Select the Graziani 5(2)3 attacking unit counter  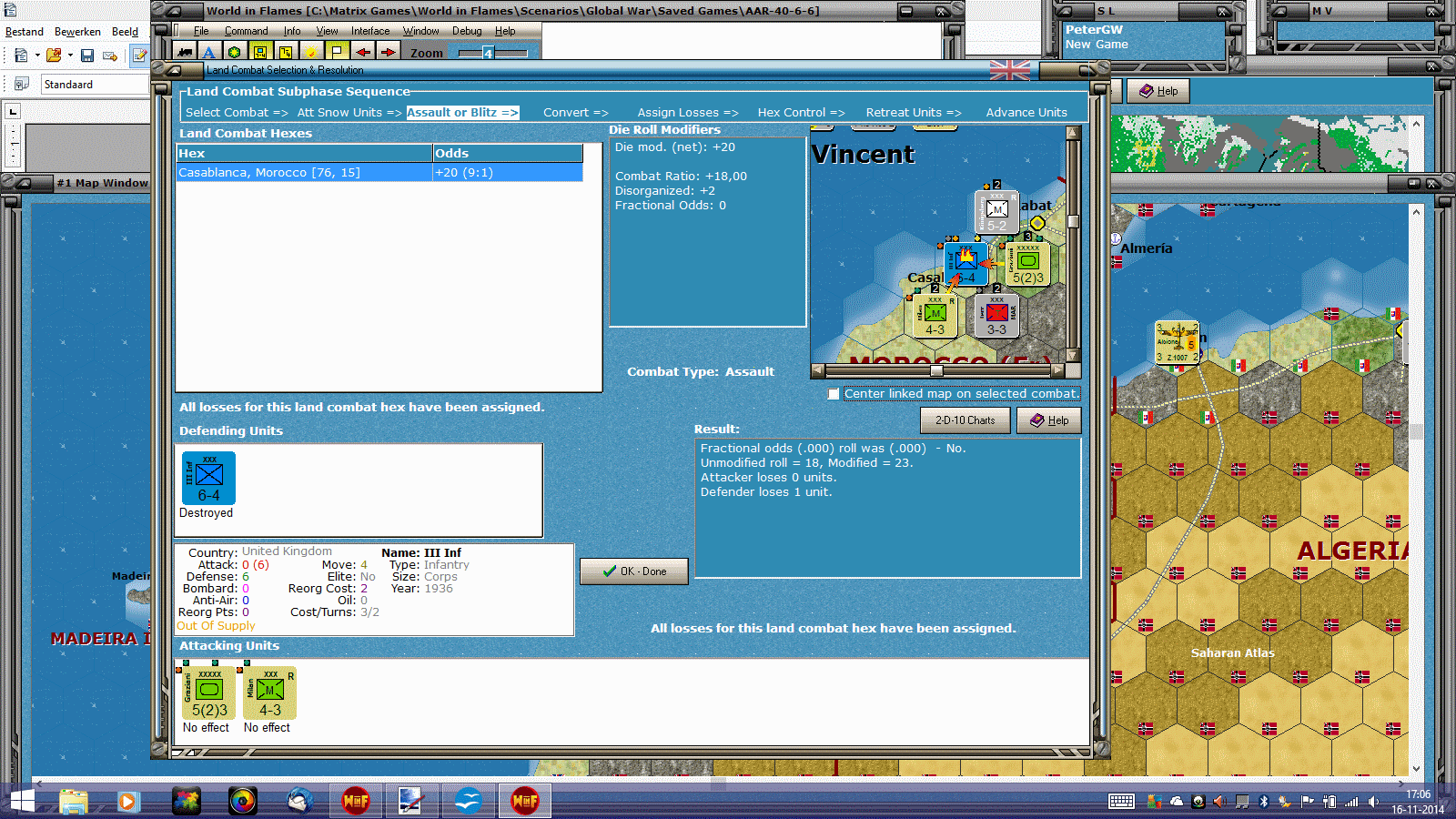pyautogui.click(x=209, y=693)
